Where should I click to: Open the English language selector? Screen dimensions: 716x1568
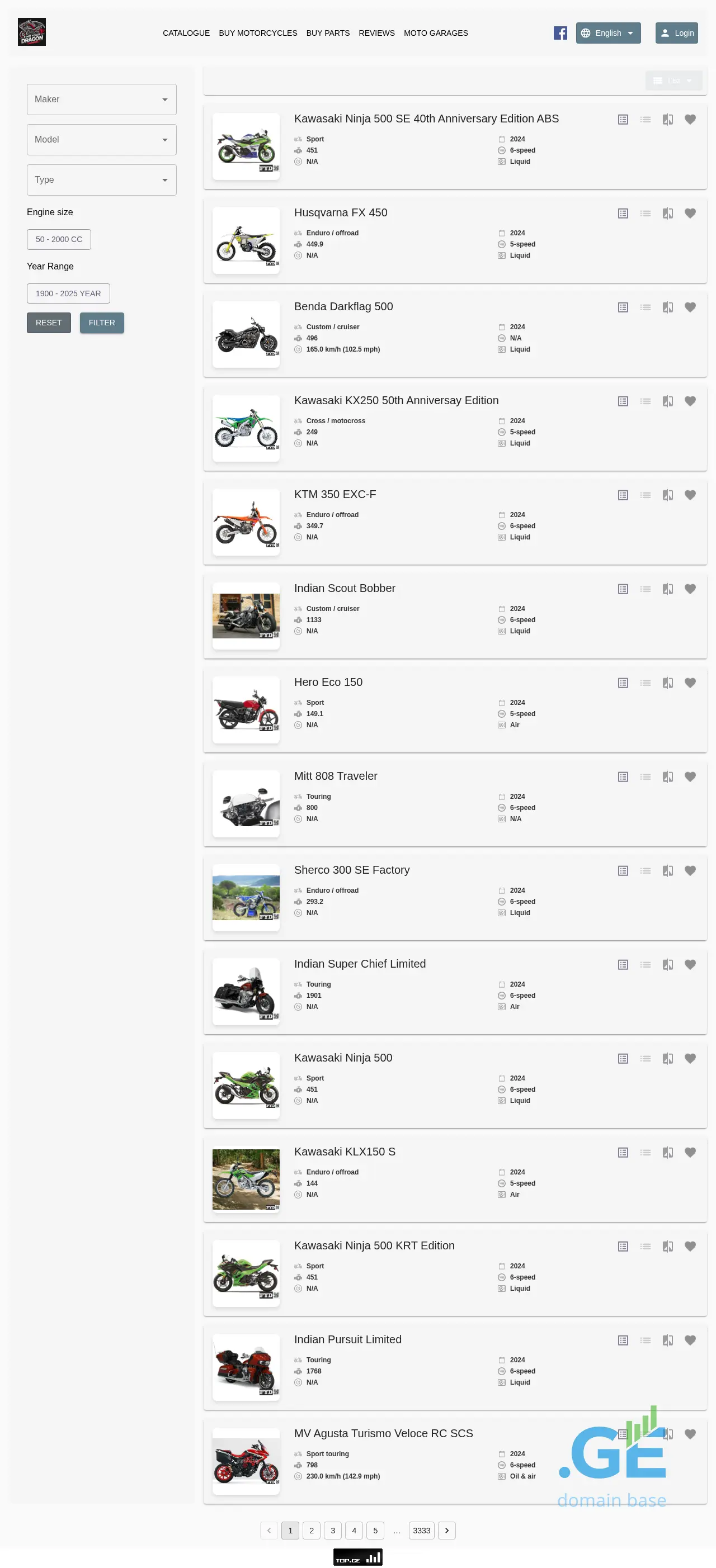(607, 33)
